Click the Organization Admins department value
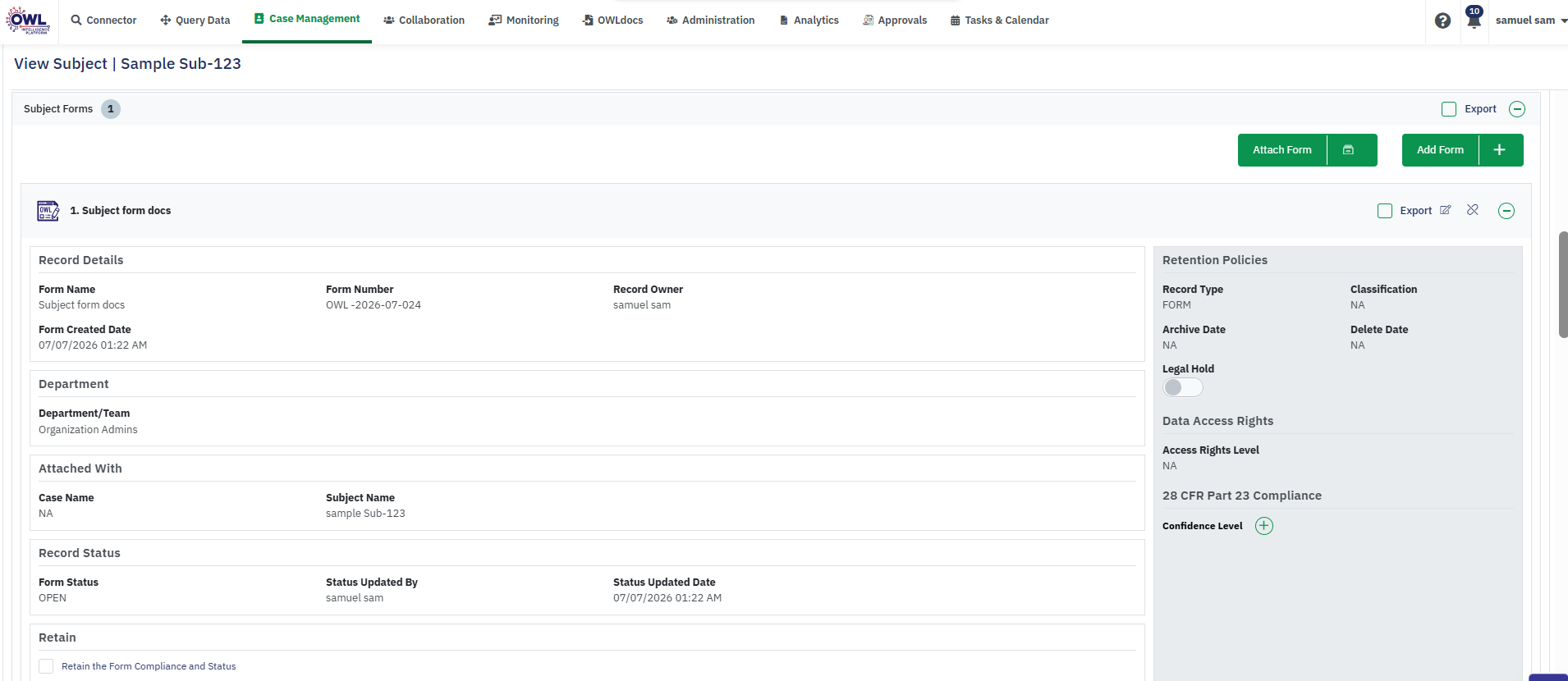1568x681 pixels. tap(88, 430)
